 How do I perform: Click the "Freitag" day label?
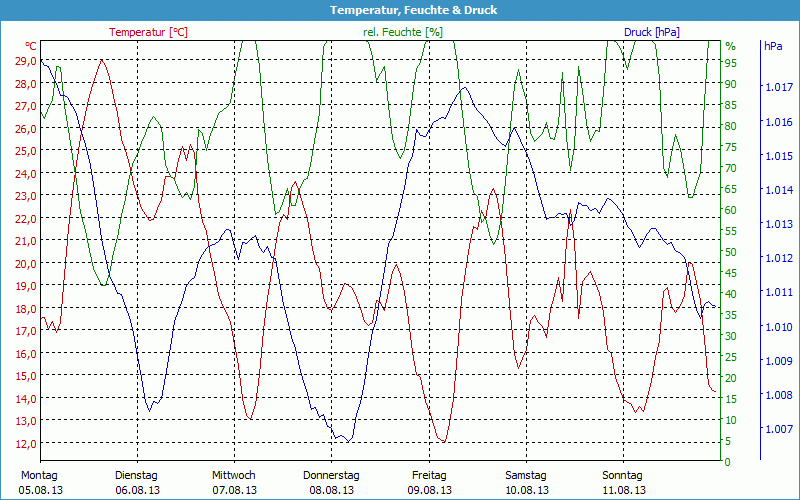[x=429, y=476]
